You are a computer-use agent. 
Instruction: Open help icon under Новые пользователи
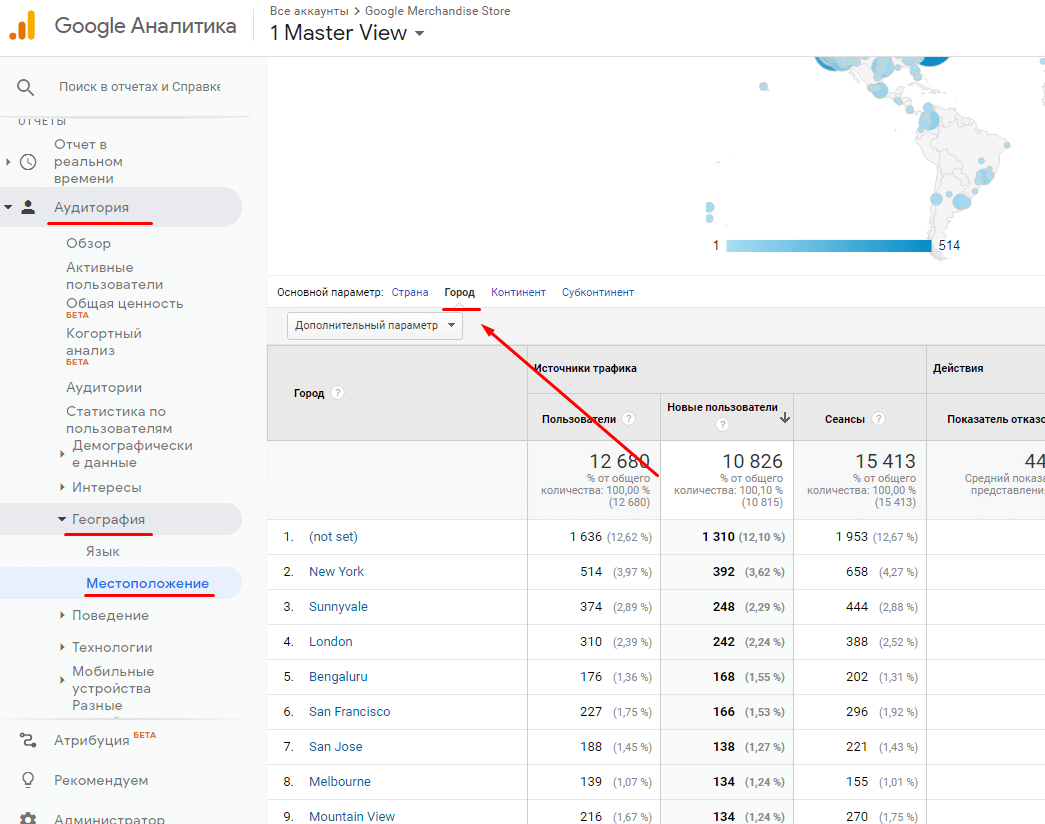click(722, 425)
